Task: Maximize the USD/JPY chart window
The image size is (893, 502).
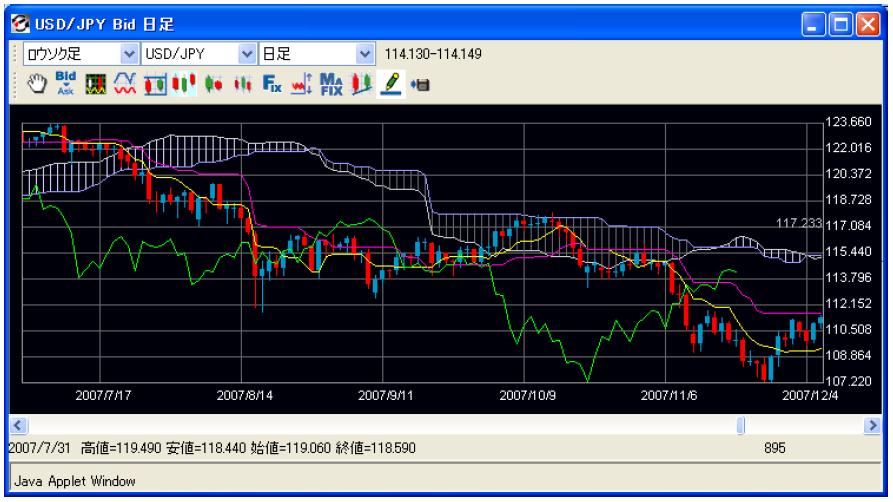Action: click(841, 25)
